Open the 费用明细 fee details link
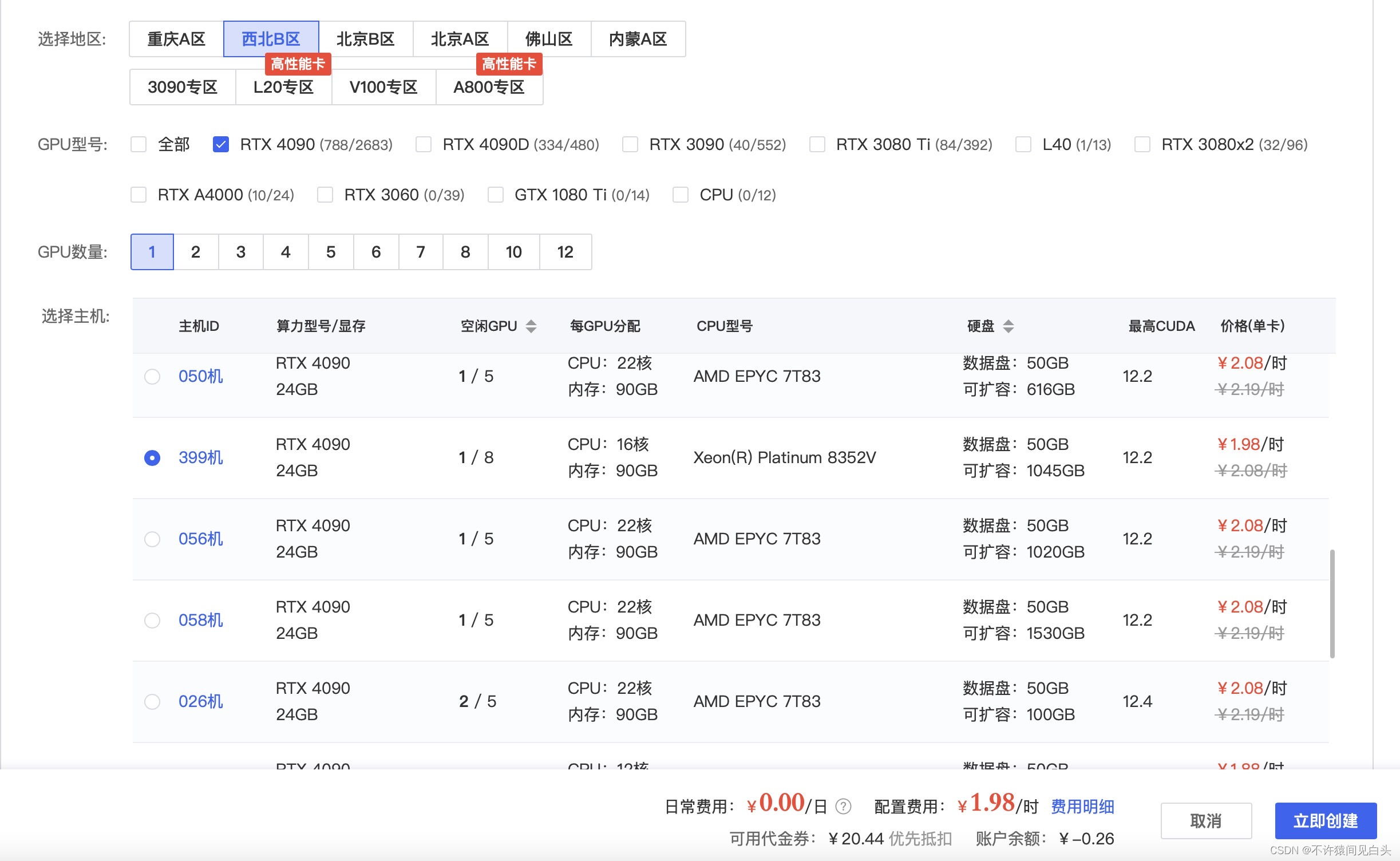The image size is (1400, 861). click(1082, 807)
